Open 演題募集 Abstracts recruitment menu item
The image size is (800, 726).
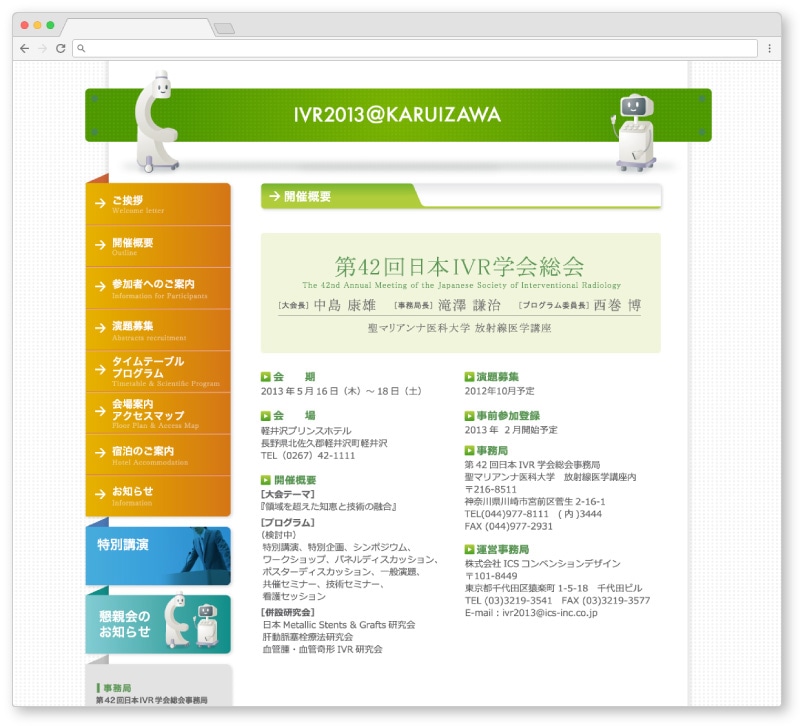point(158,330)
